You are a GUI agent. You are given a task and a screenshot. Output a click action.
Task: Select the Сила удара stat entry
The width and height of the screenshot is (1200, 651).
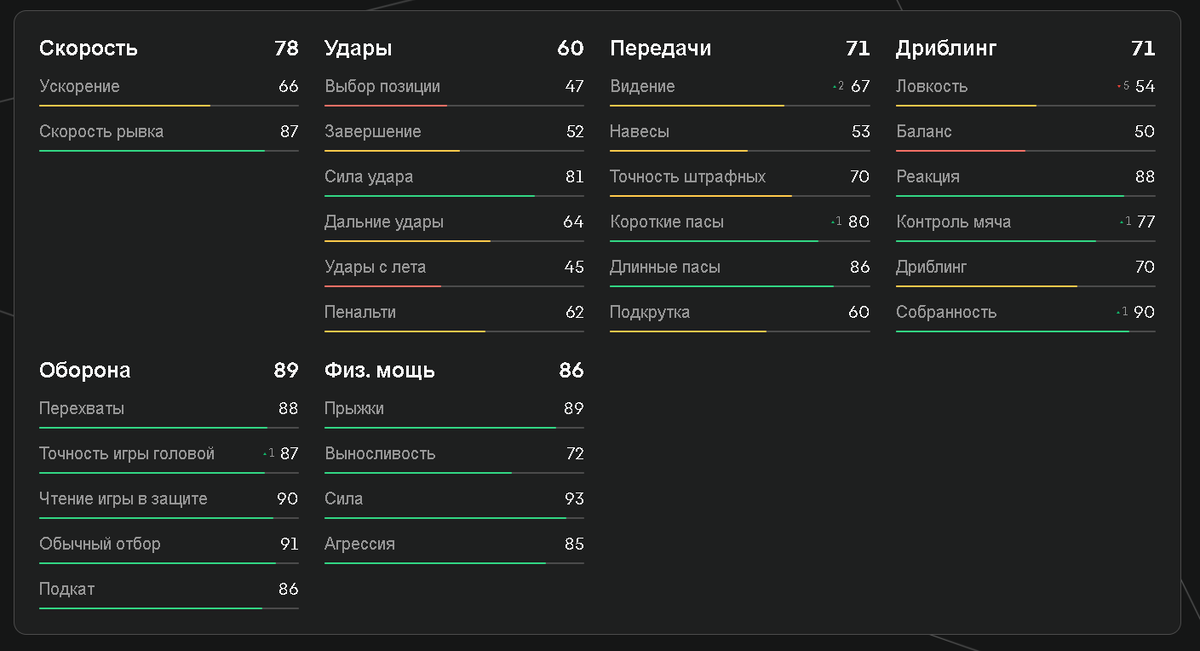click(x=365, y=176)
